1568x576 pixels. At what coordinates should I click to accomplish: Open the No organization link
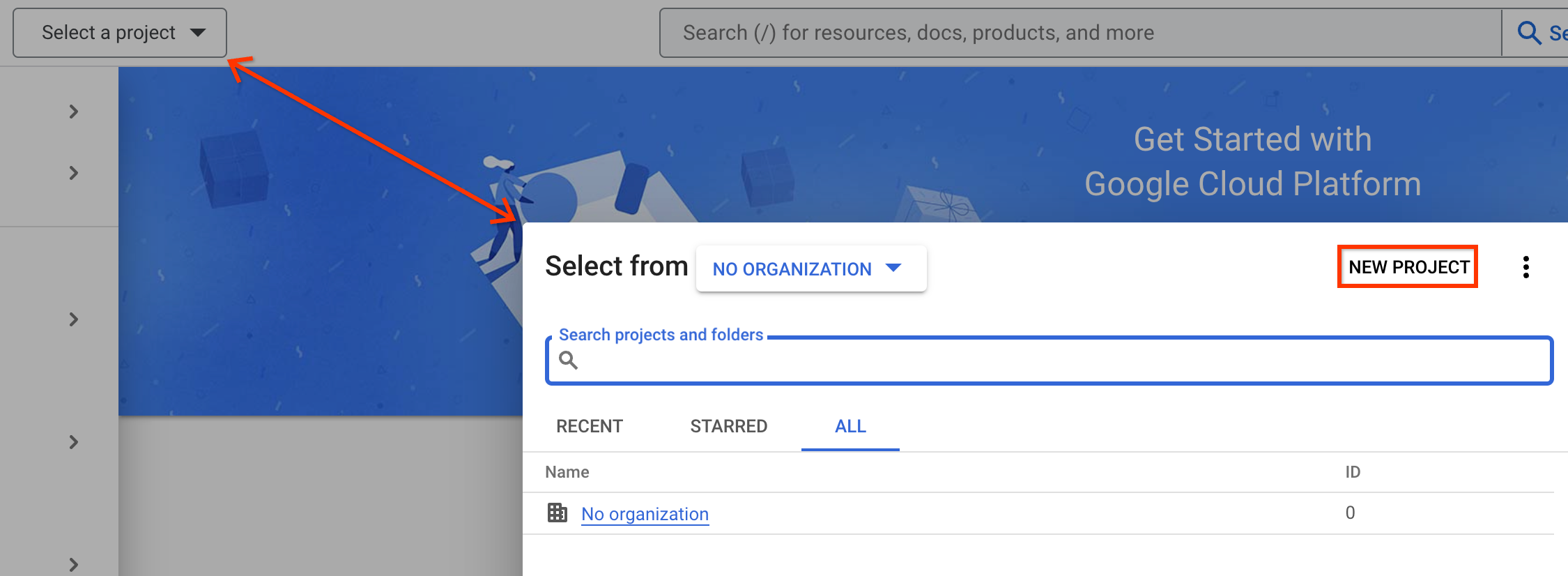tap(645, 514)
